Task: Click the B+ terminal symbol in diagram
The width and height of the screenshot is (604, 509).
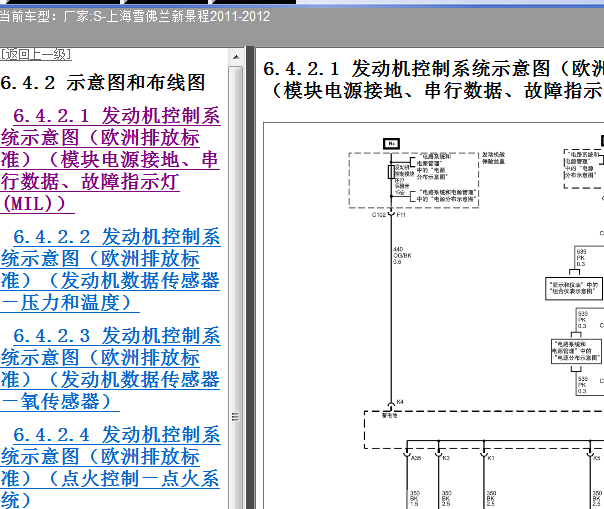Action: [x=391, y=144]
